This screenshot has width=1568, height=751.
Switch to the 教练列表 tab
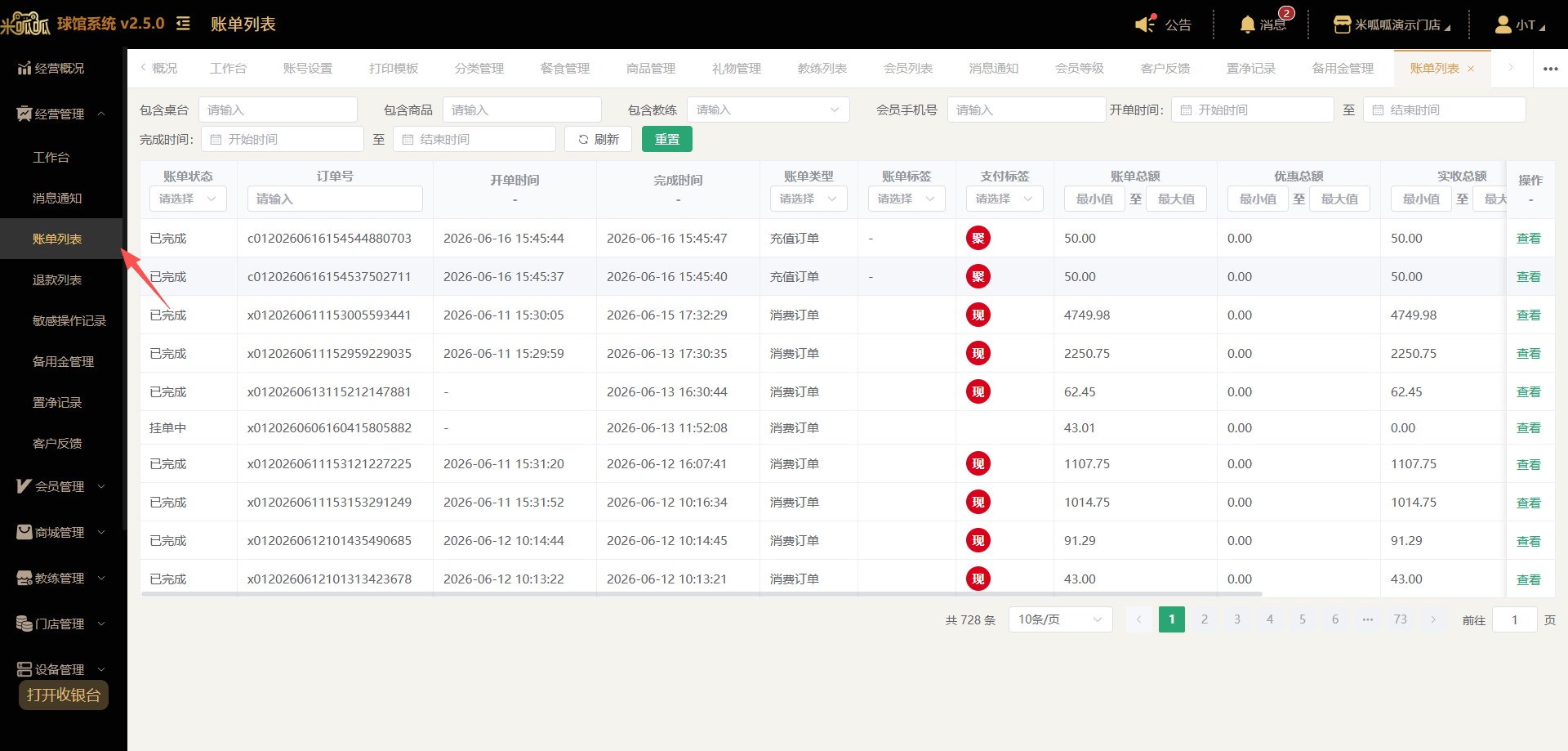pyautogui.click(x=822, y=68)
